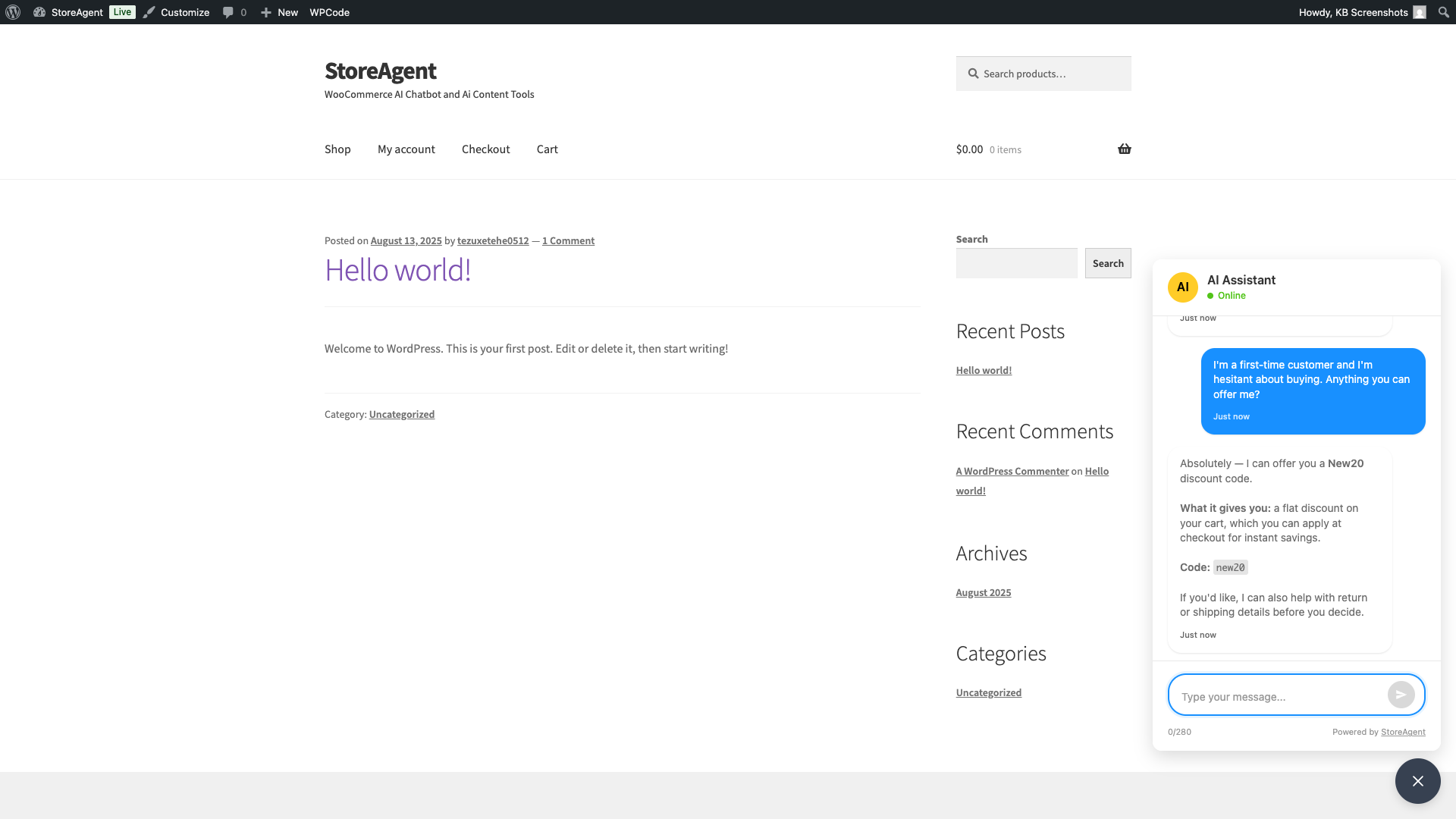Open the August 13, 2025 post date link

tap(406, 240)
